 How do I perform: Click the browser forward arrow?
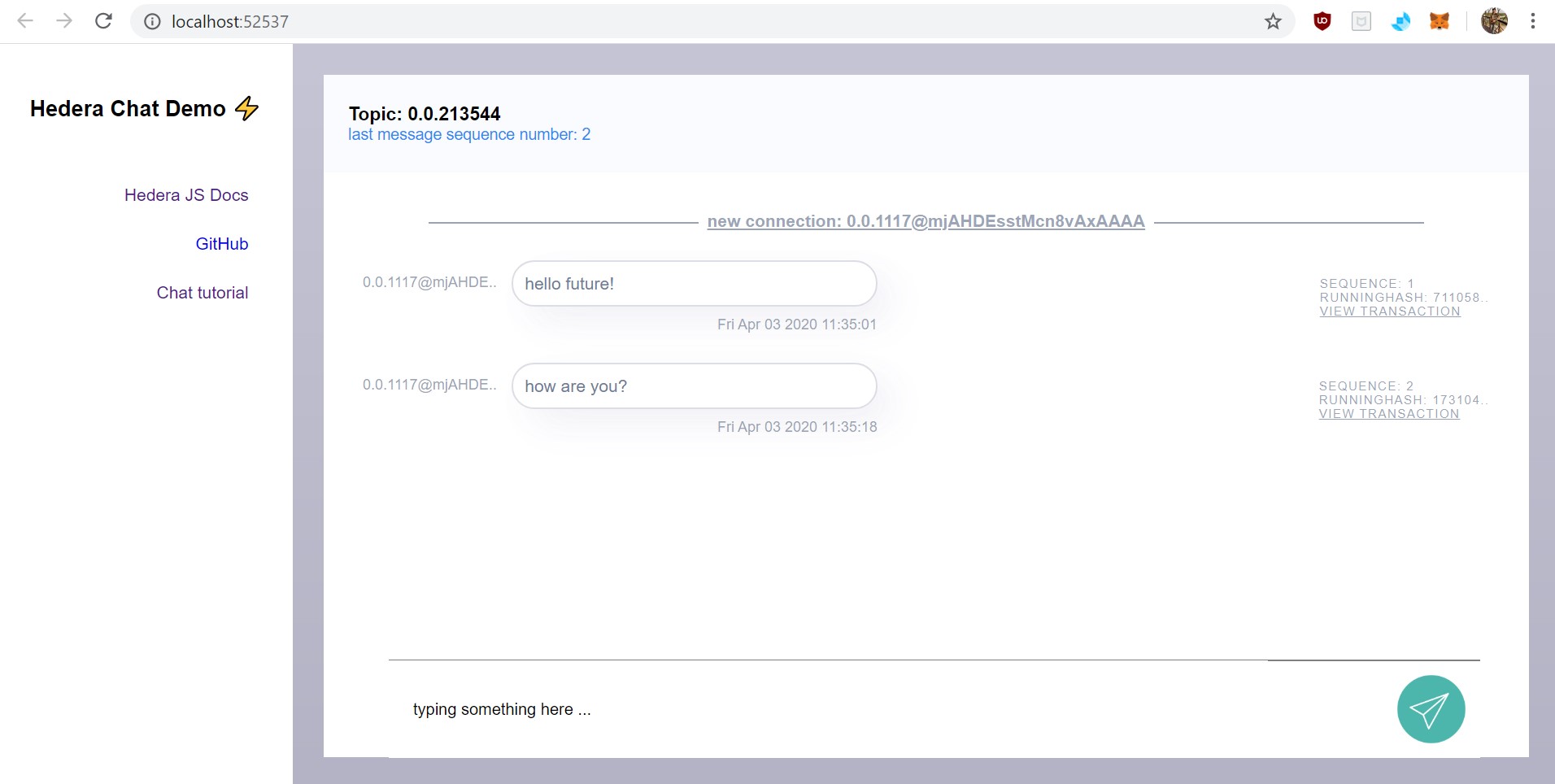click(x=64, y=21)
